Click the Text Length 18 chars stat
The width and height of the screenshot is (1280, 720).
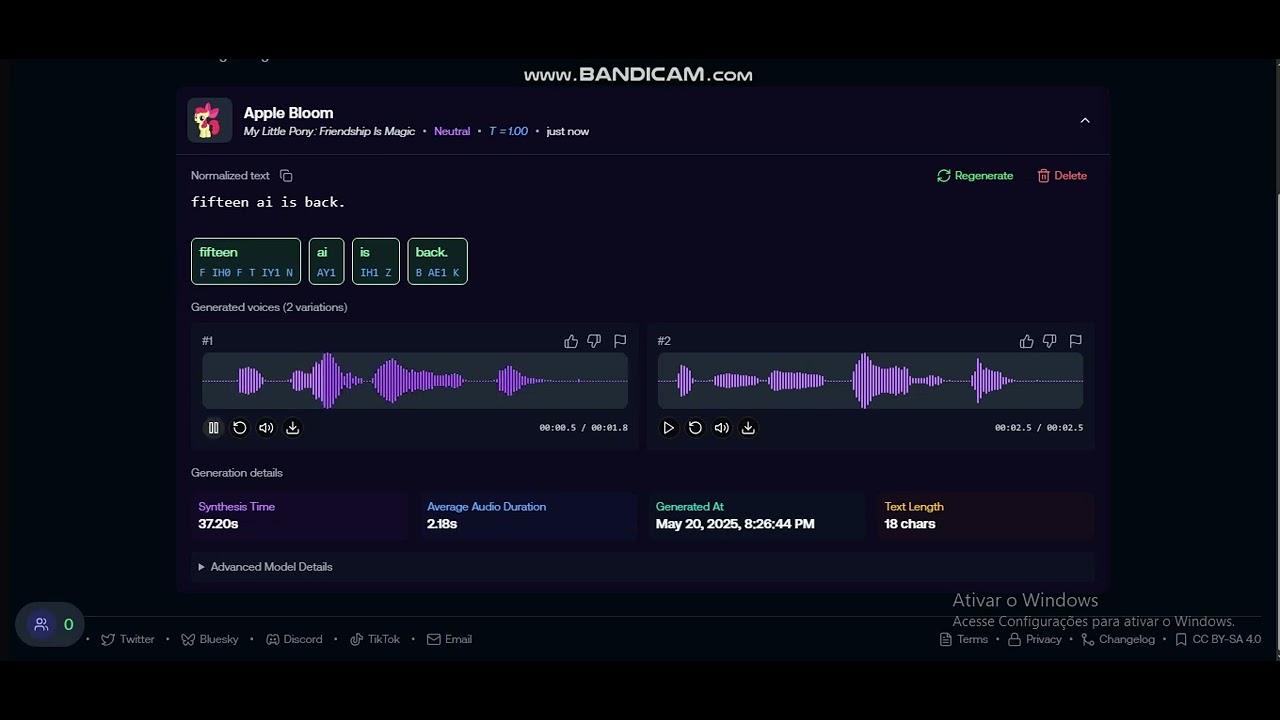point(986,516)
